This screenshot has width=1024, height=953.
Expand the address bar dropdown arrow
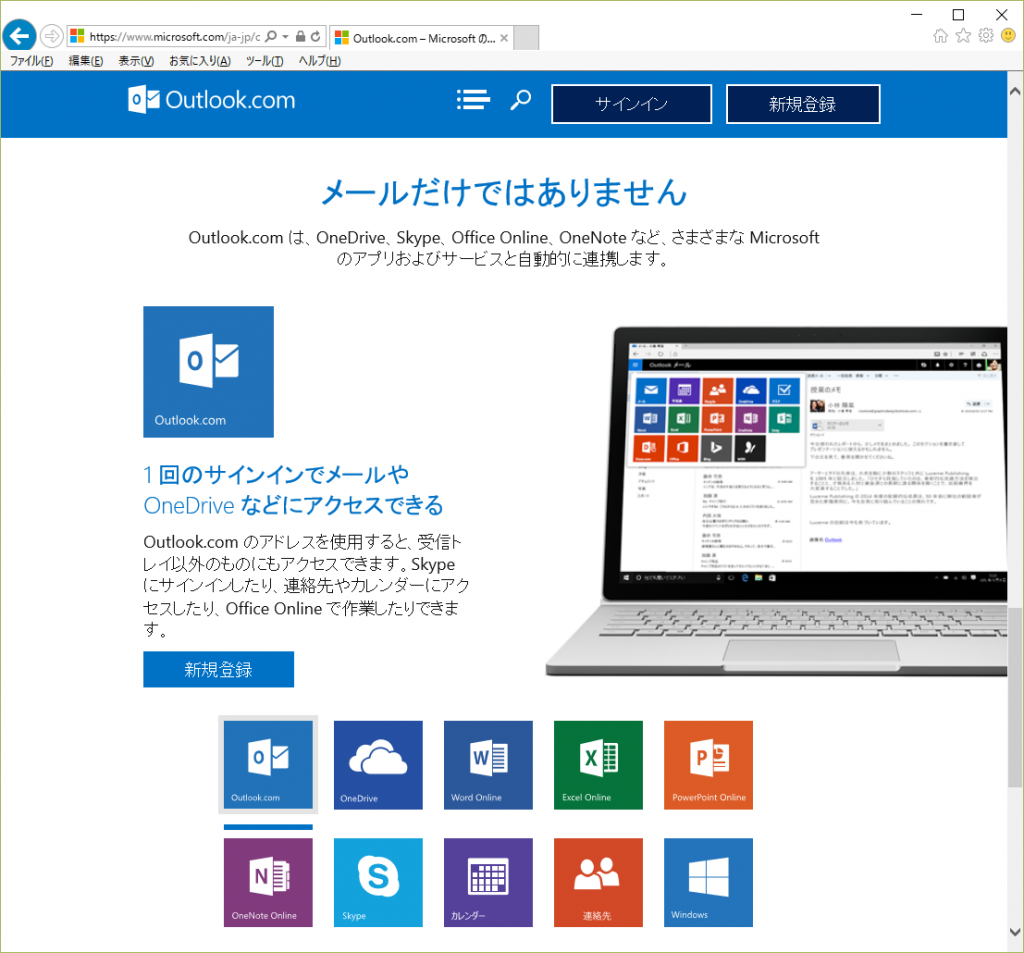pyautogui.click(x=285, y=37)
